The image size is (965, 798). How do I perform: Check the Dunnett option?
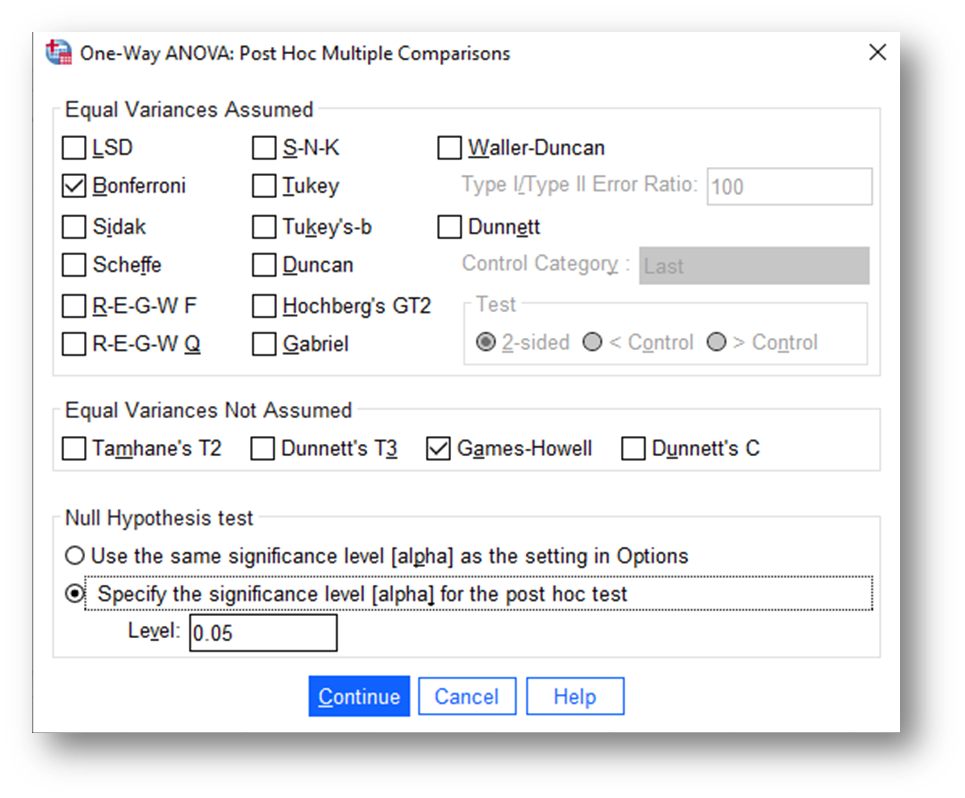click(x=449, y=226)
